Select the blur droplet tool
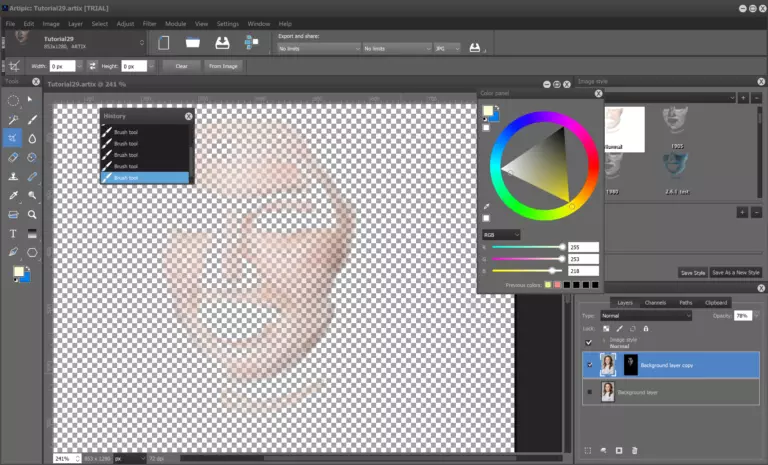 click(32, 139)
